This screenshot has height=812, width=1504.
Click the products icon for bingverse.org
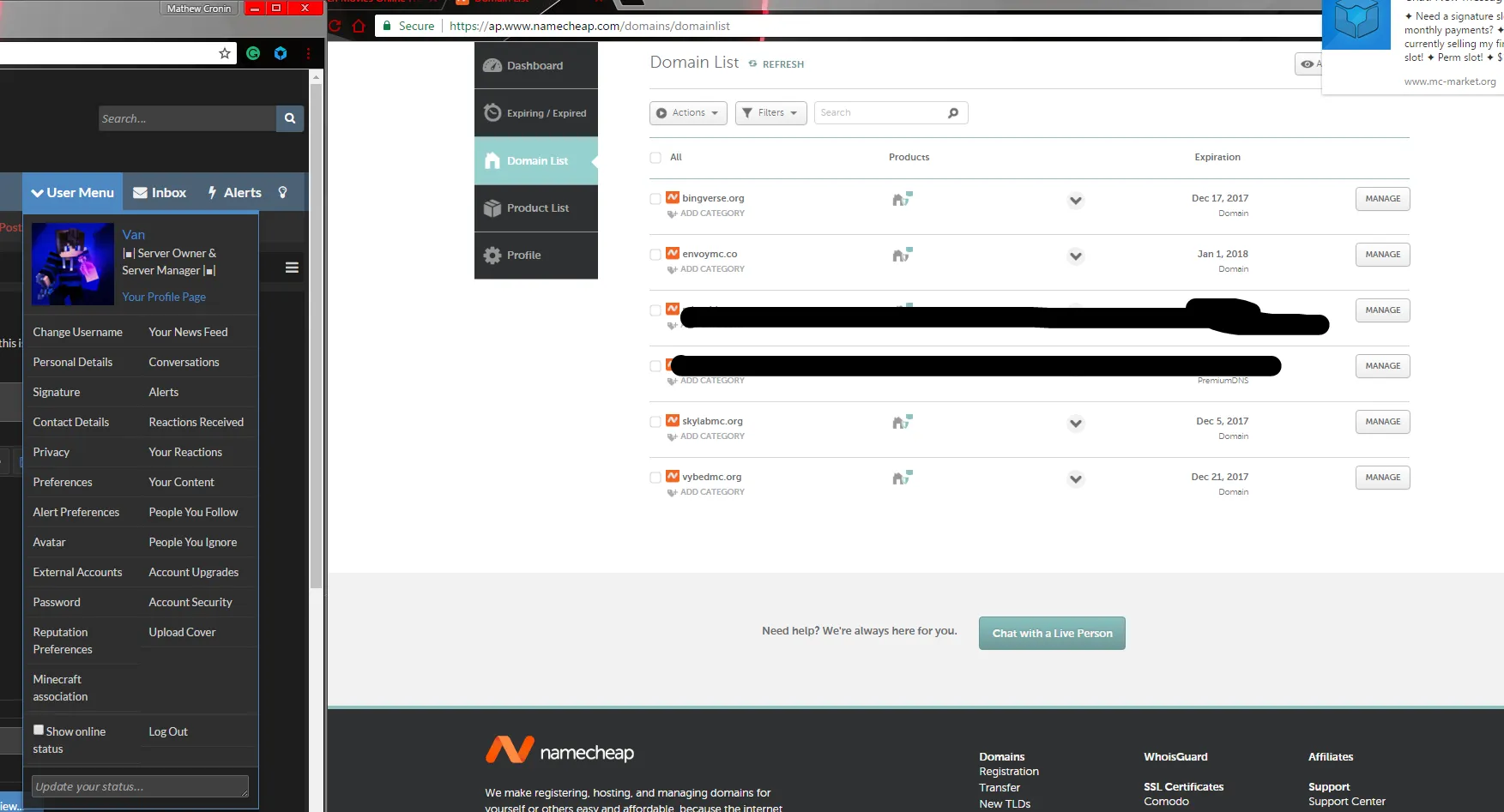tap(902, 199)
